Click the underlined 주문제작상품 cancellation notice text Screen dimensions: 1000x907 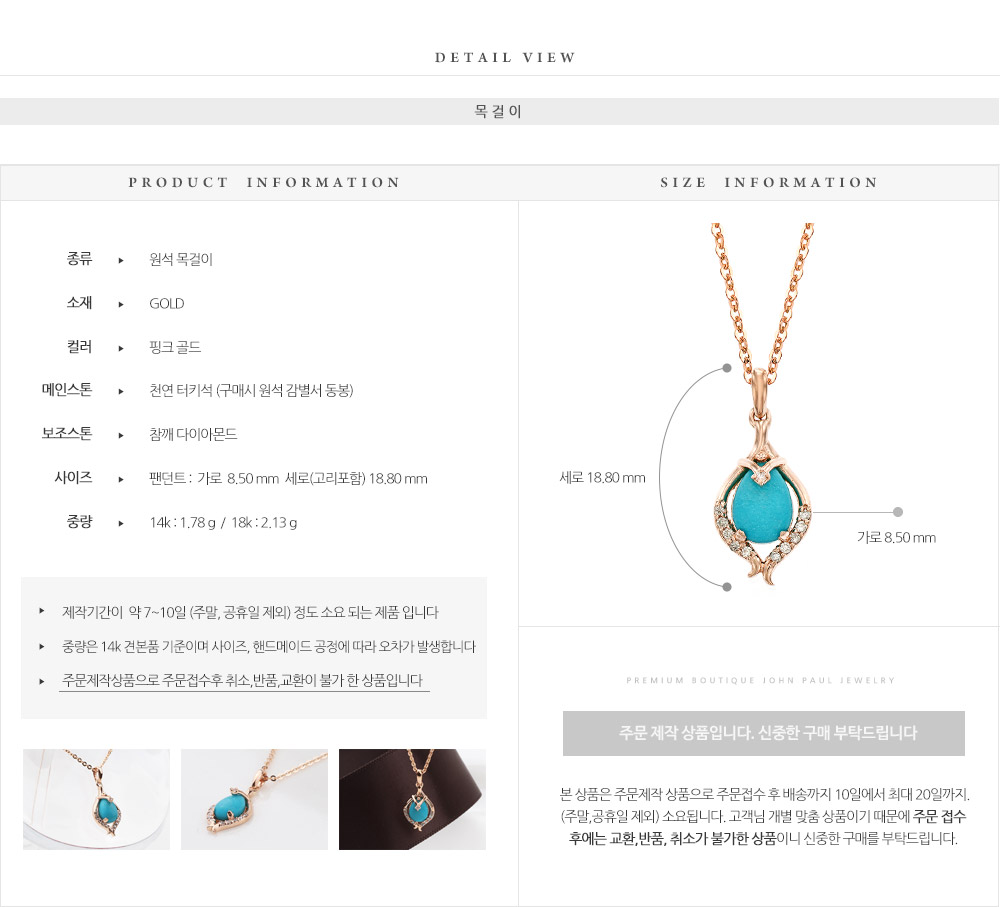tap(242, 681)
